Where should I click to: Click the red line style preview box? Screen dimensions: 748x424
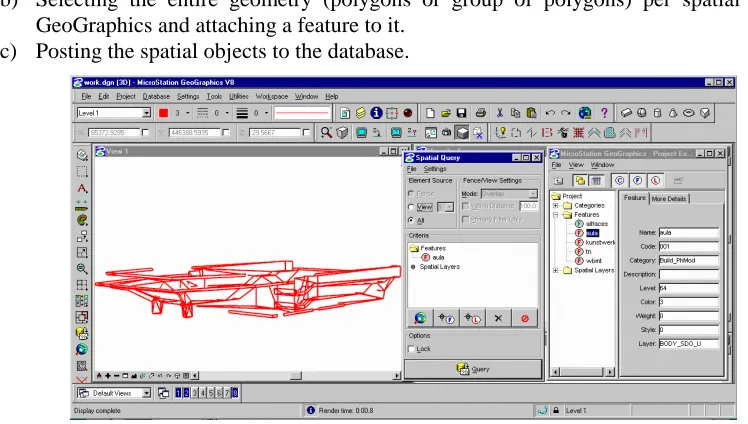(x=302, y=113)
